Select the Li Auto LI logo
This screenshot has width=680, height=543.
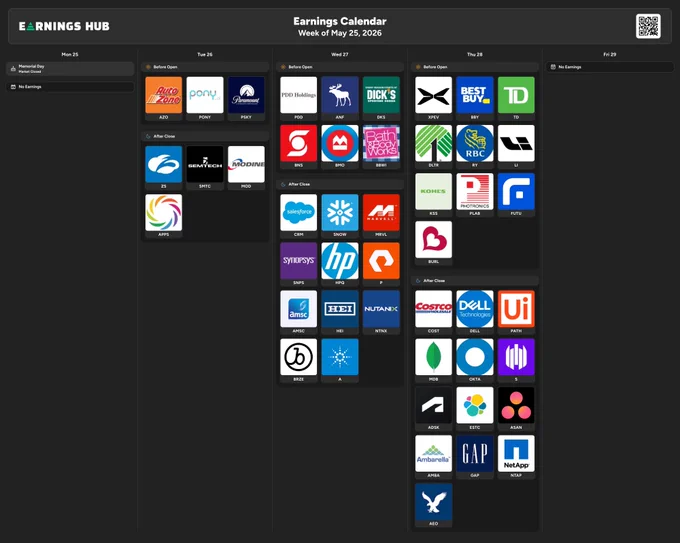(516, 143)
